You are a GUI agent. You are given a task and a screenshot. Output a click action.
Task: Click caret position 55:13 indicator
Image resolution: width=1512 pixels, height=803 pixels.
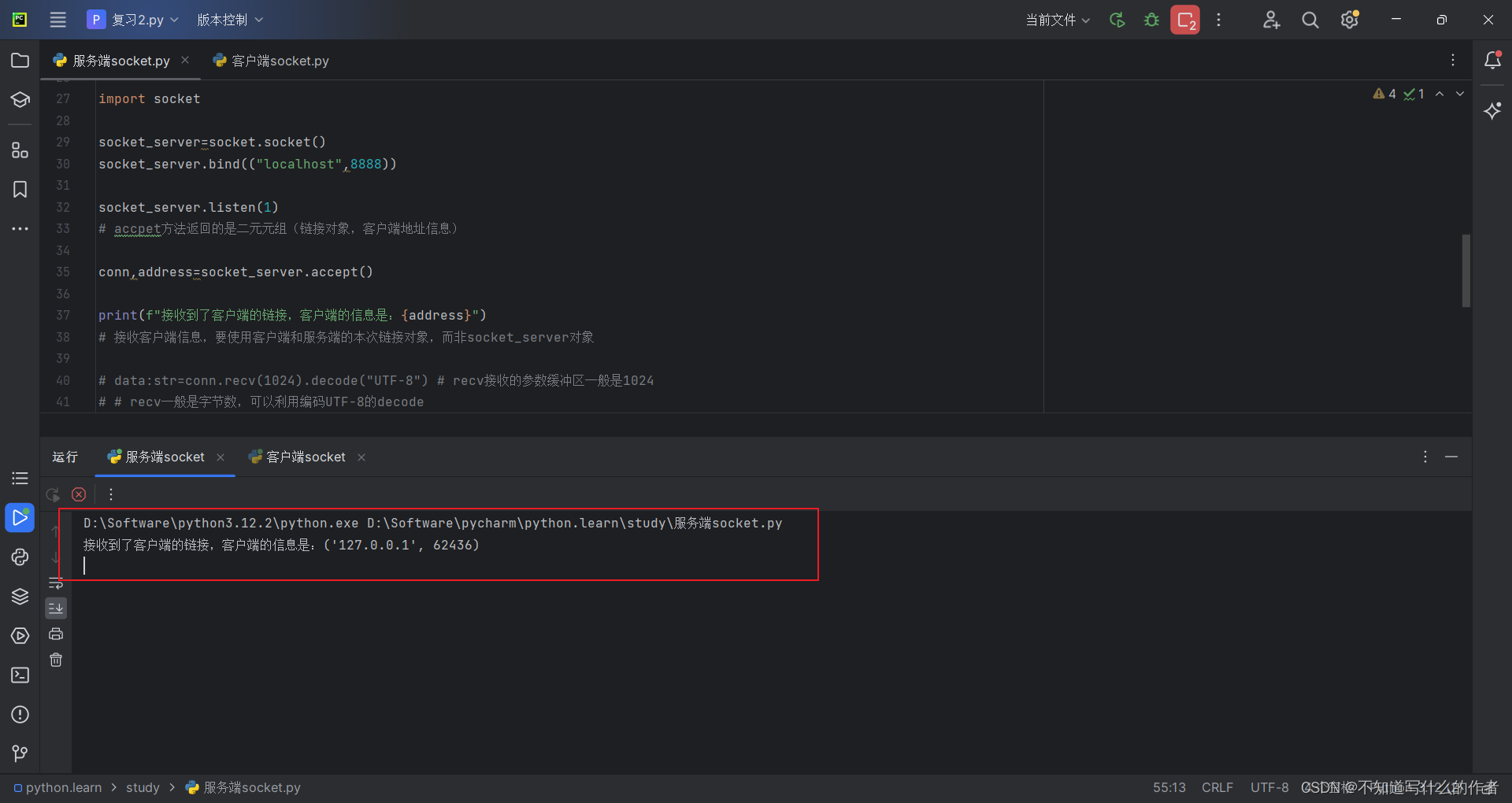(x=1169, y=787)
